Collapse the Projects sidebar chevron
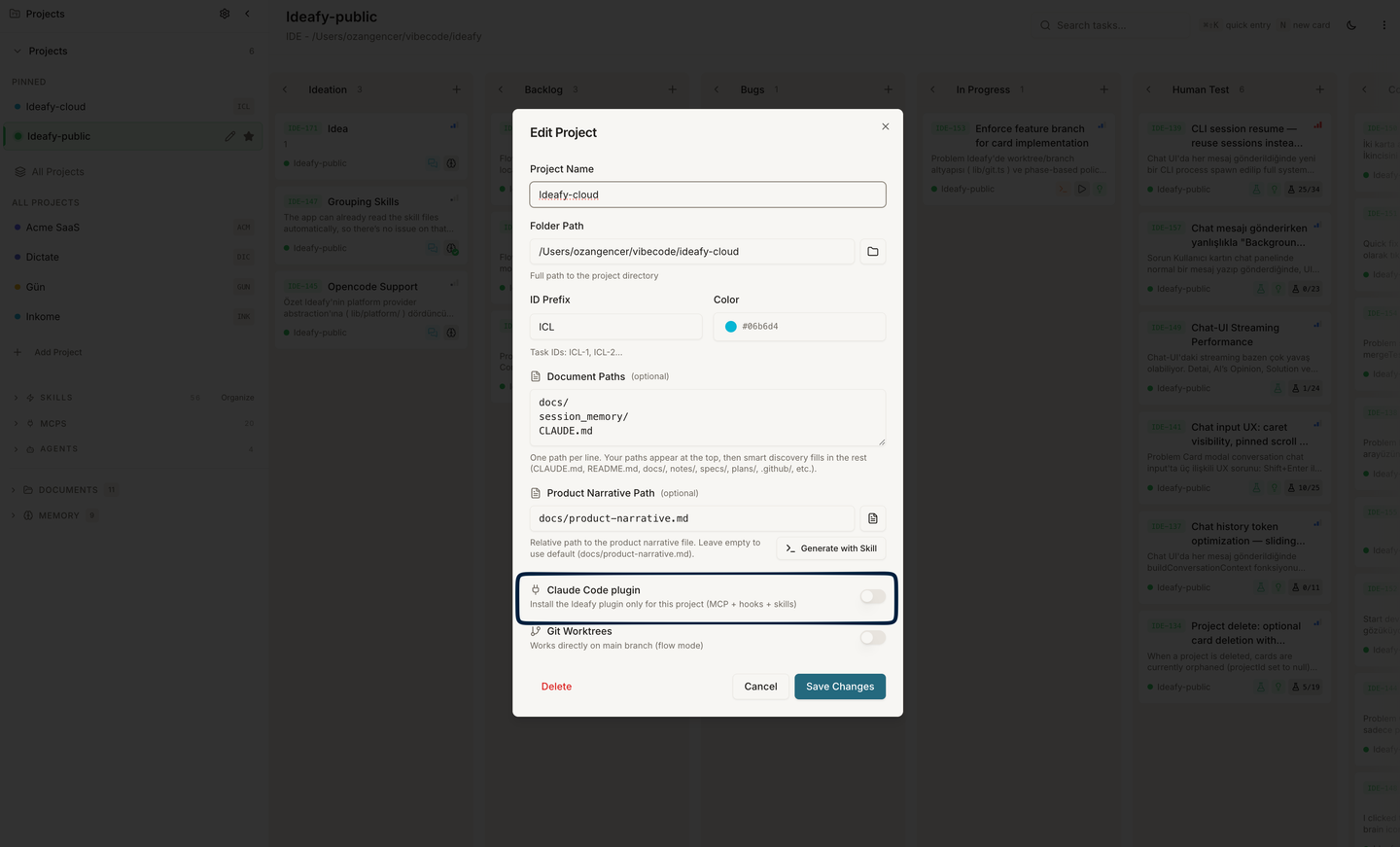Image resolution: width=1400 pixels, height=847 pixels. (247, 14)
